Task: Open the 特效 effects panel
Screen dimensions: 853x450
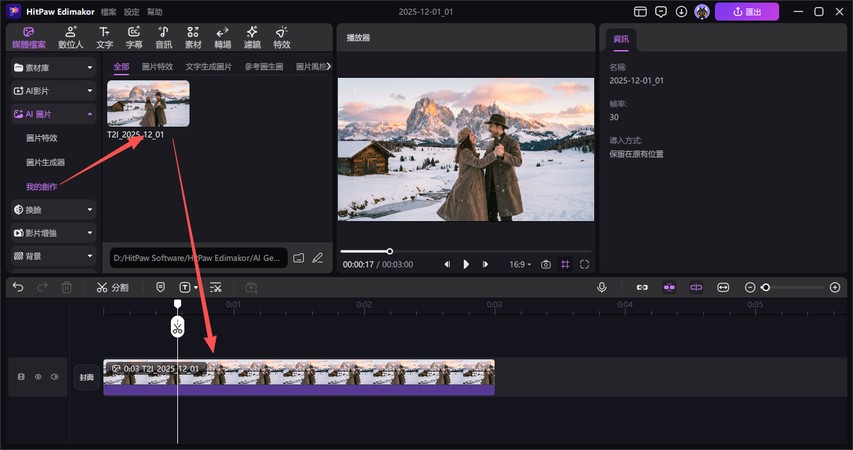Action: coord(282,38)
